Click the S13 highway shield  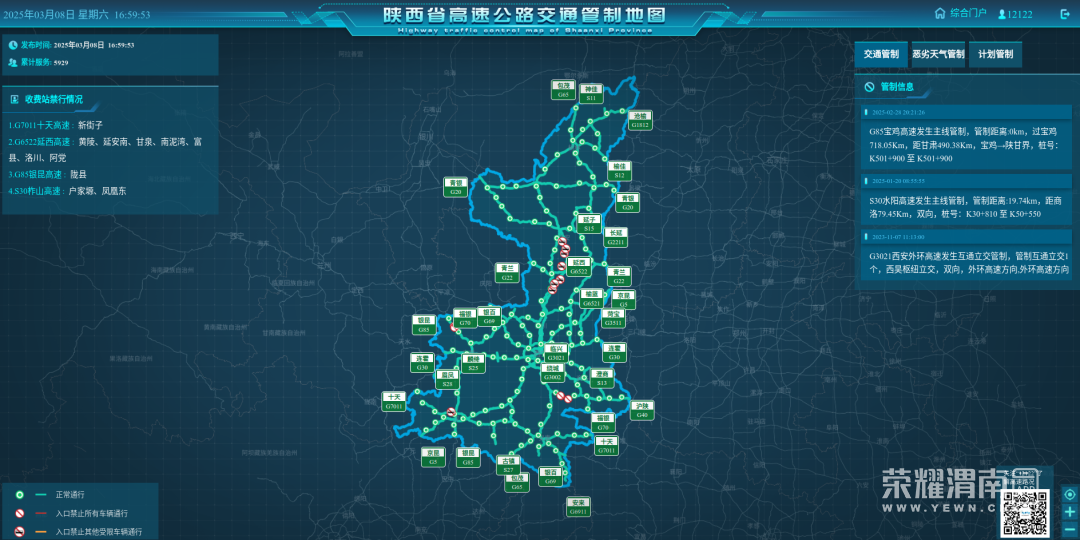coord(602,378)
